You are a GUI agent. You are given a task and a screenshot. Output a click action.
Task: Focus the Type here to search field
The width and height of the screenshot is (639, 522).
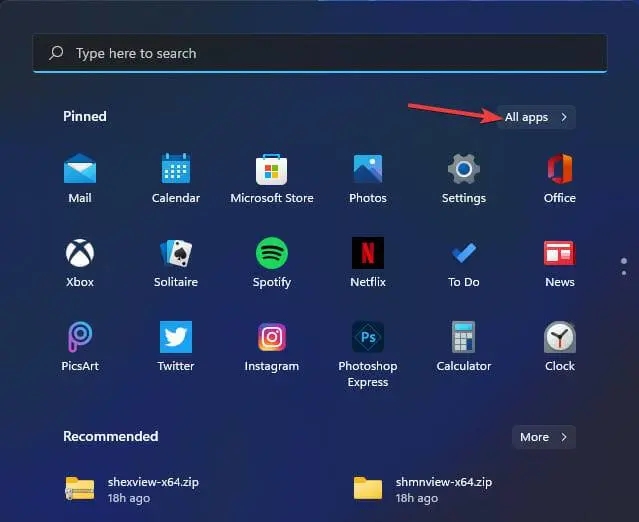[x=320, y=53]
